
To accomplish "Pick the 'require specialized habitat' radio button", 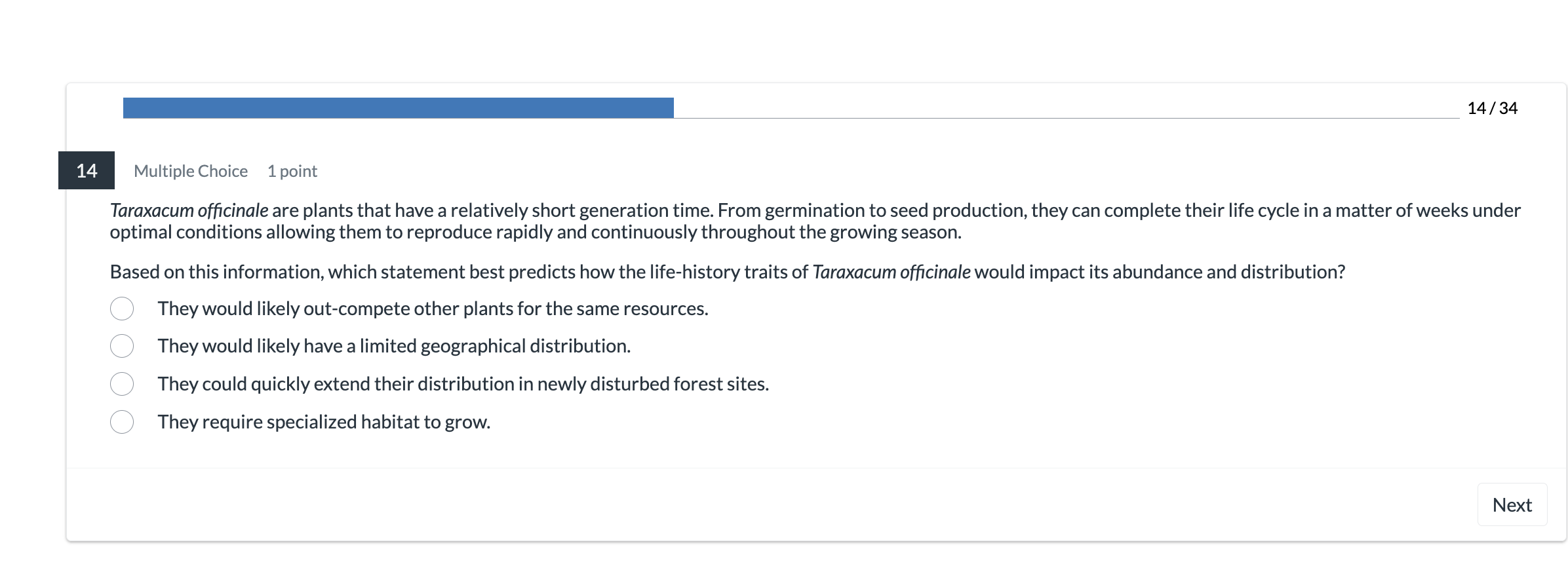I will 122,422.
